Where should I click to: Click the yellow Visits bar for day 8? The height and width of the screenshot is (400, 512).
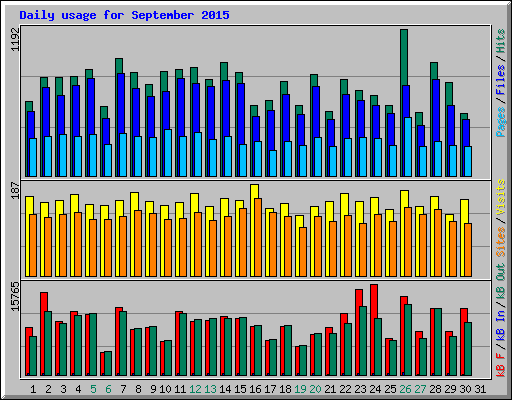134,201
